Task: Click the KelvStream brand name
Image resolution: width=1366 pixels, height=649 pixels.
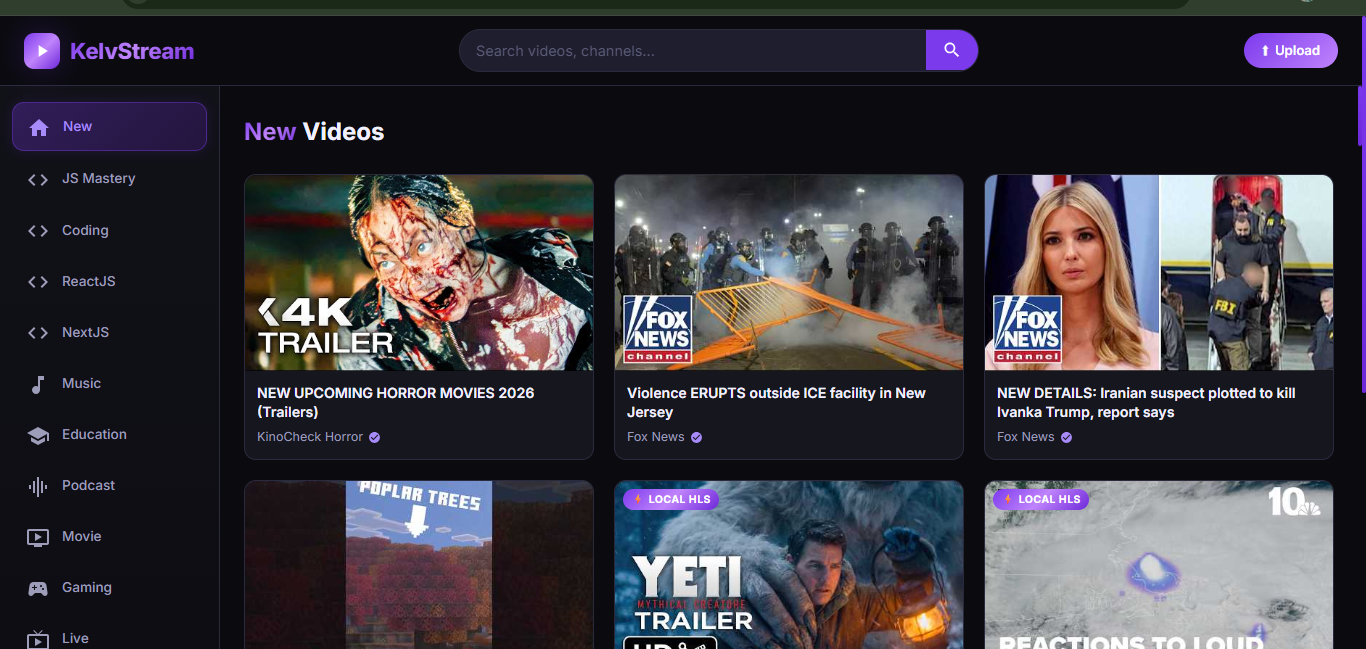Action: point(132,51)
